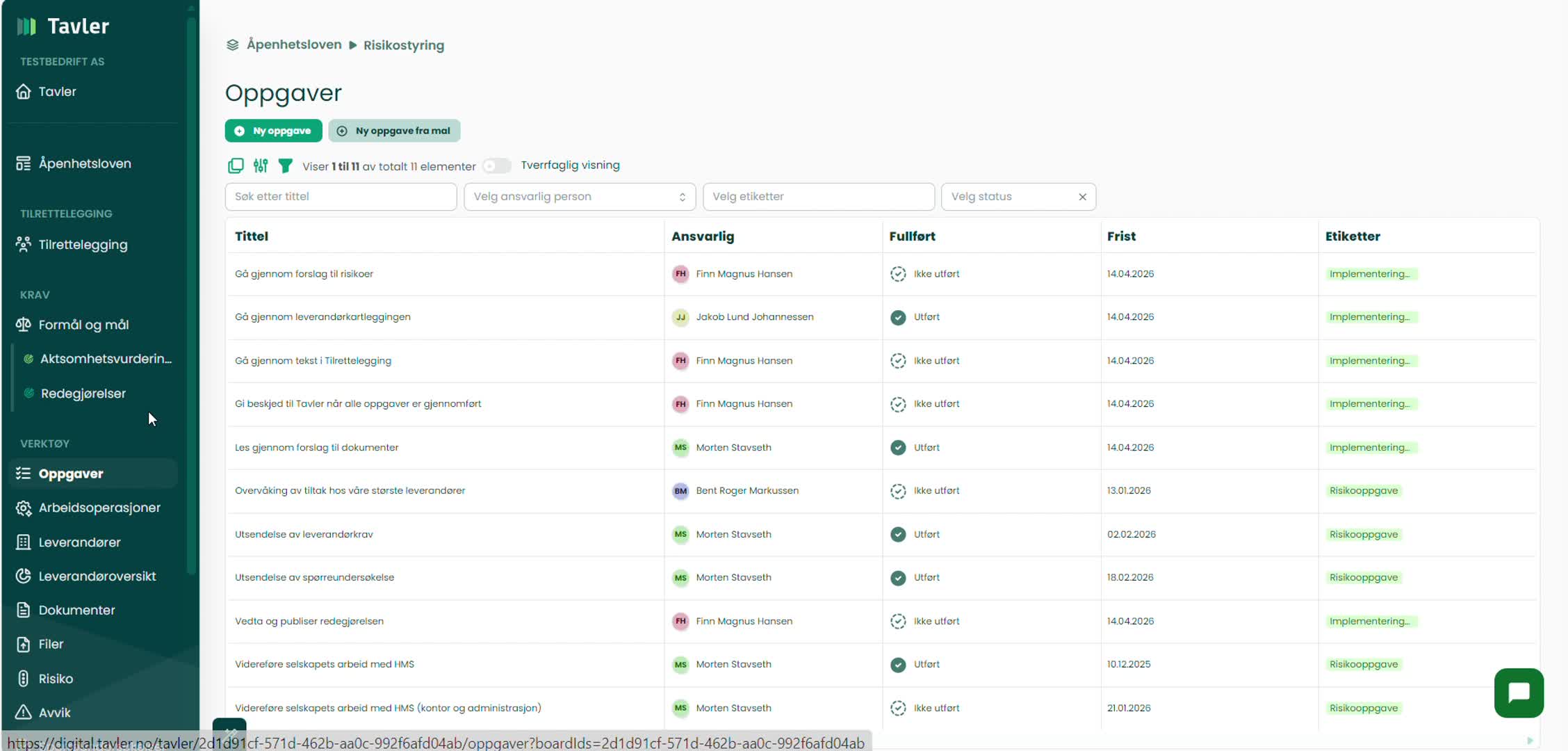Image resolution: width=1568 pixels, height=751 pixels.
Task: Go to Arbeidsoperasjoner in sidebar
Action: coord(99,508)
